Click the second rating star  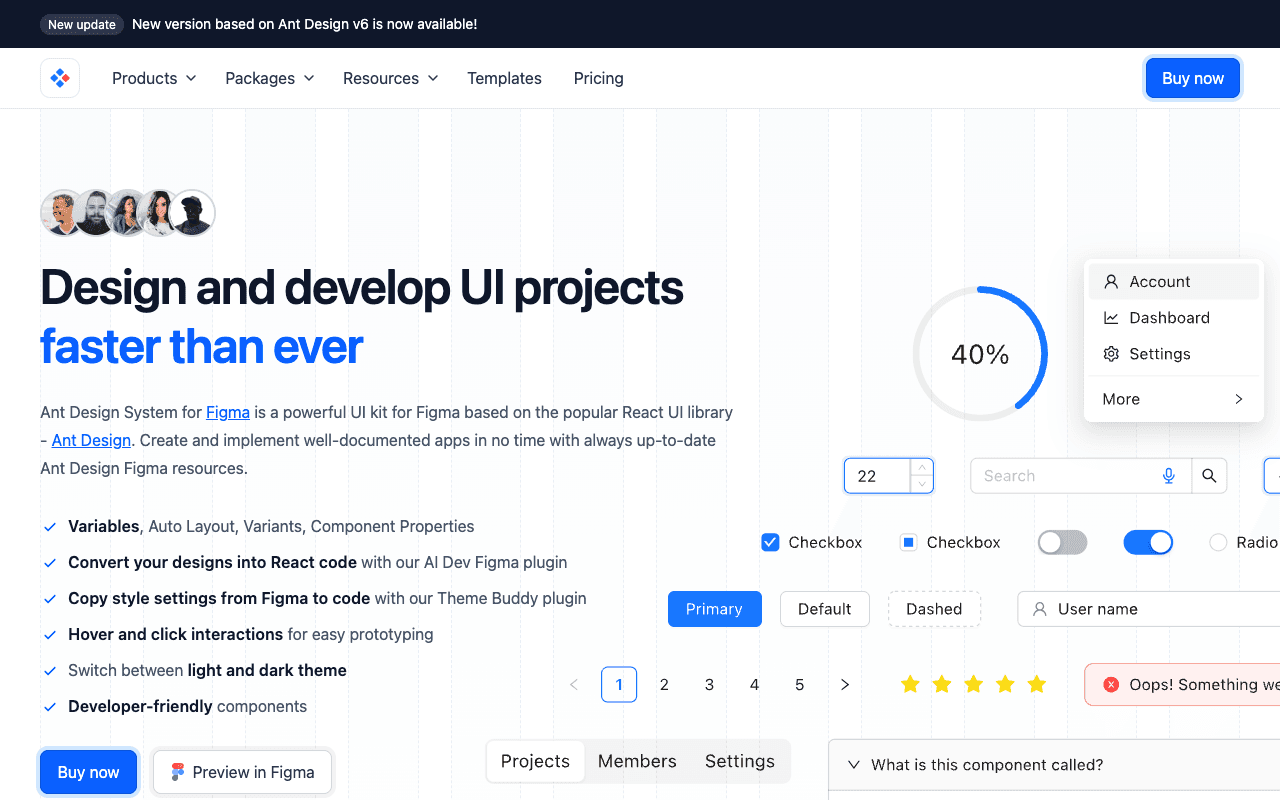pyautogui.click(x=942, y=684)
